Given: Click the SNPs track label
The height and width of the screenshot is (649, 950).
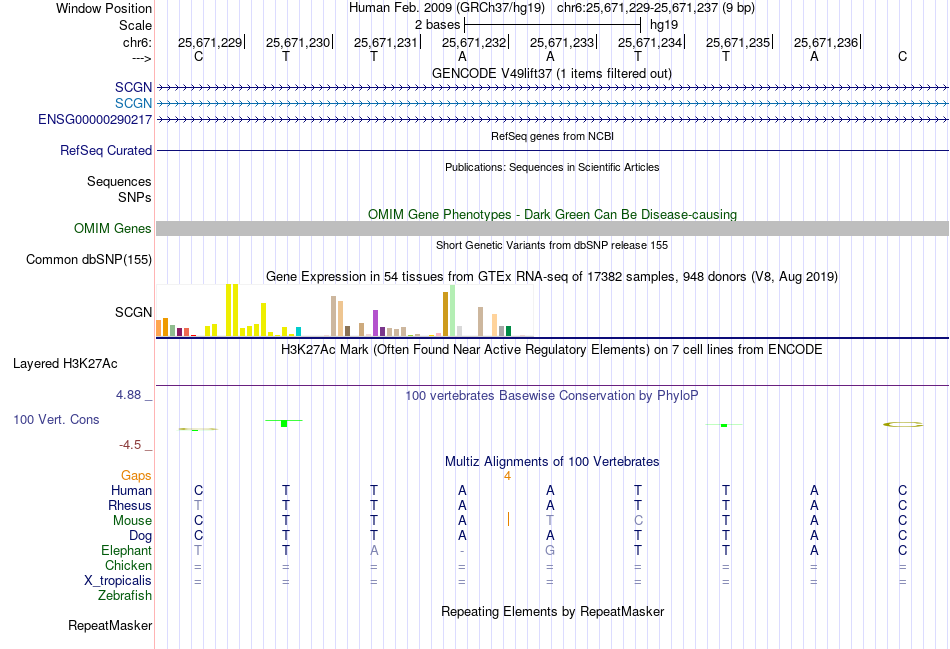Looking at the screenshot, I should pyautogui.click(x=135, y=198).
